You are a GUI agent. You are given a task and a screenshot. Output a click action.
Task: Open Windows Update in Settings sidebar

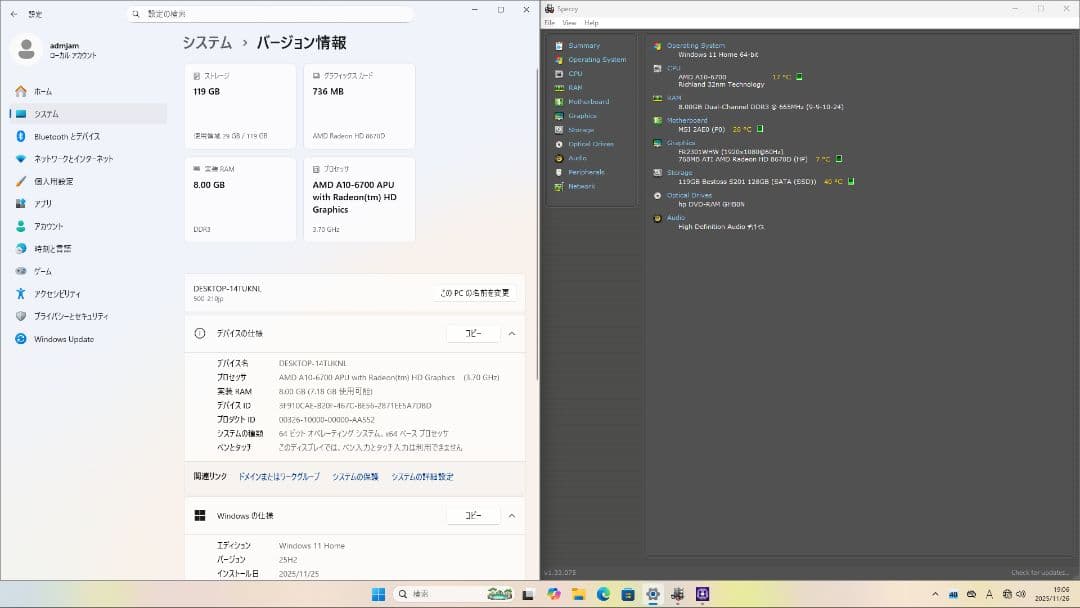point(62,339)
